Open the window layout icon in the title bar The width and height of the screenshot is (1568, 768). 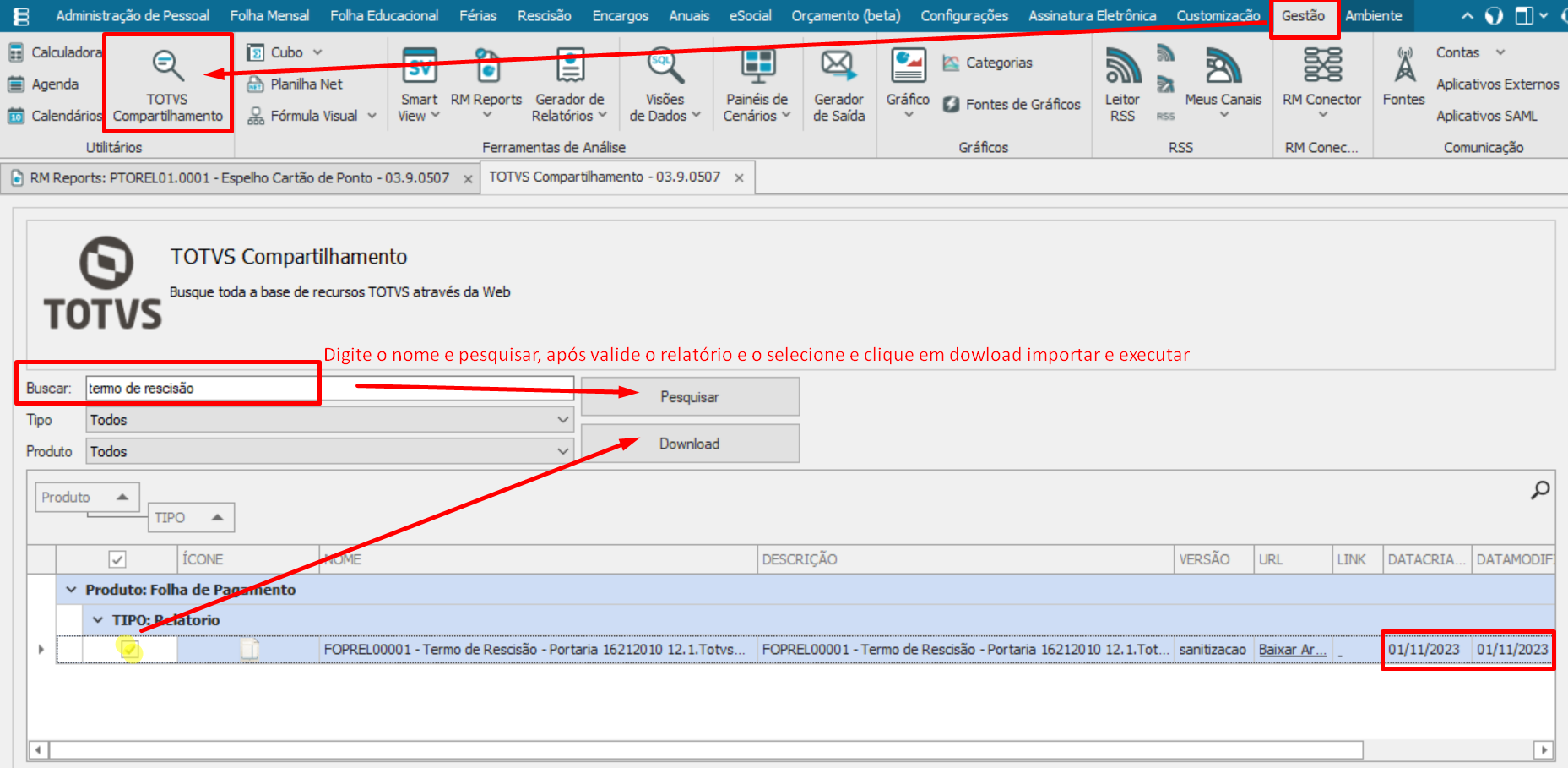point(1523,15)
